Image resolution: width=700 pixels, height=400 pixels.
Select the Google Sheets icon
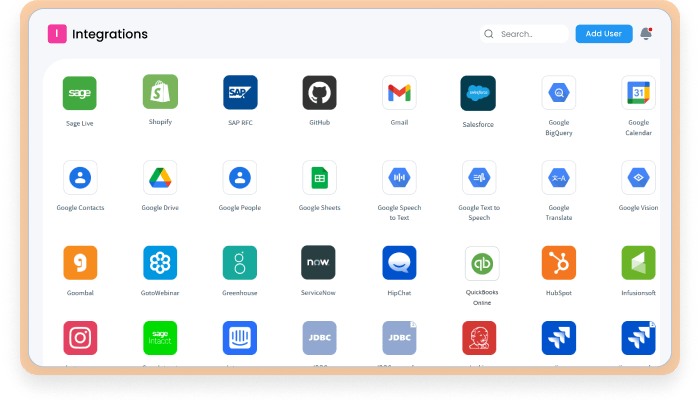point(320,178)
